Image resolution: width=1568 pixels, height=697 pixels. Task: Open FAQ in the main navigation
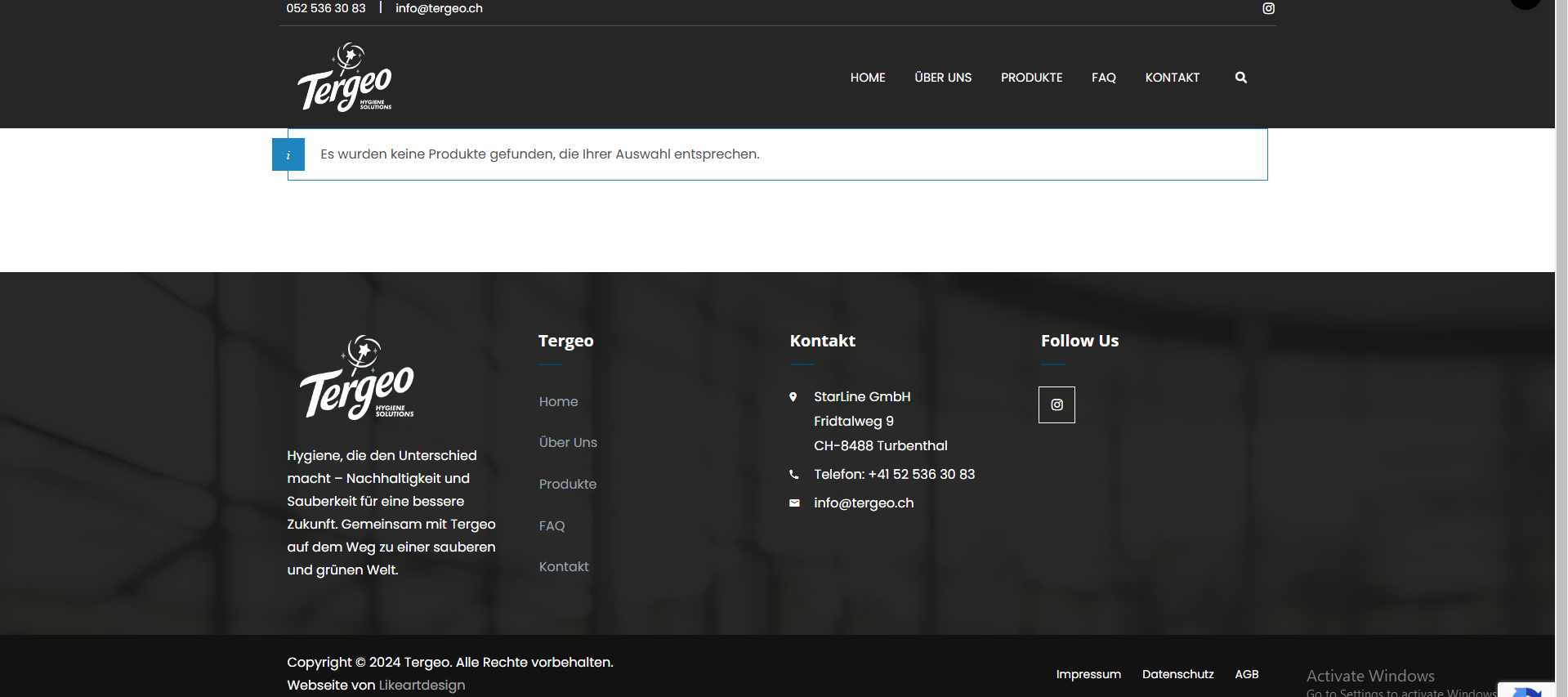1103,78
